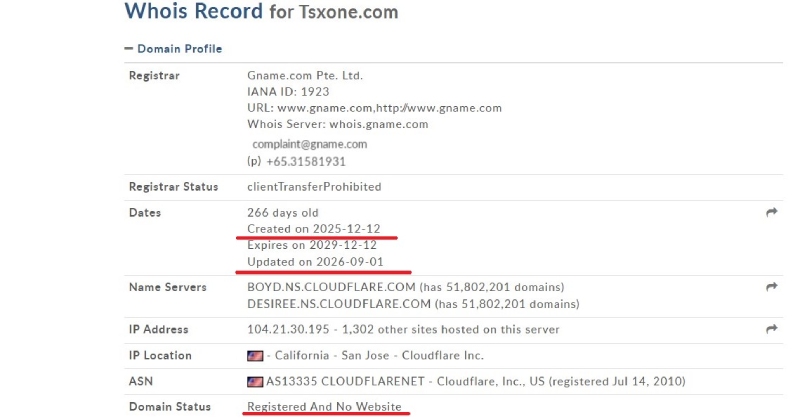Collapse the Domain Profile section
The image size is (800, 419).
click(173, 49)
